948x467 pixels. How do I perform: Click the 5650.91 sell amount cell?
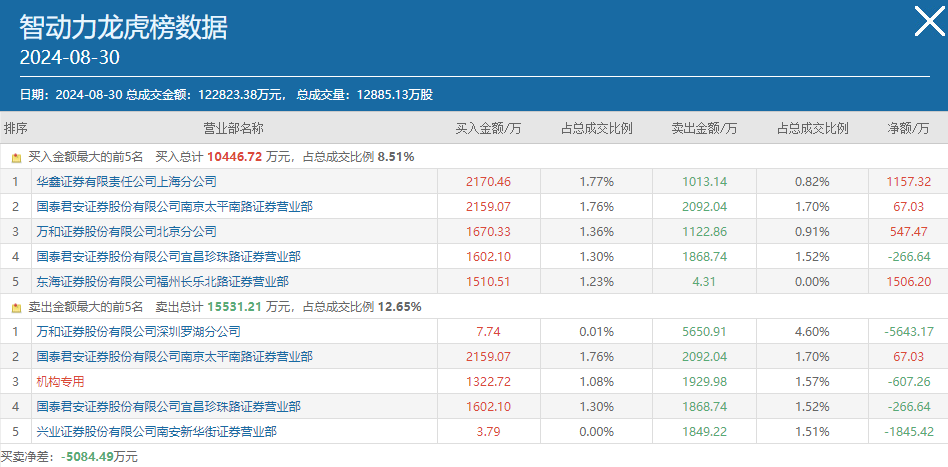coord(704,331)
